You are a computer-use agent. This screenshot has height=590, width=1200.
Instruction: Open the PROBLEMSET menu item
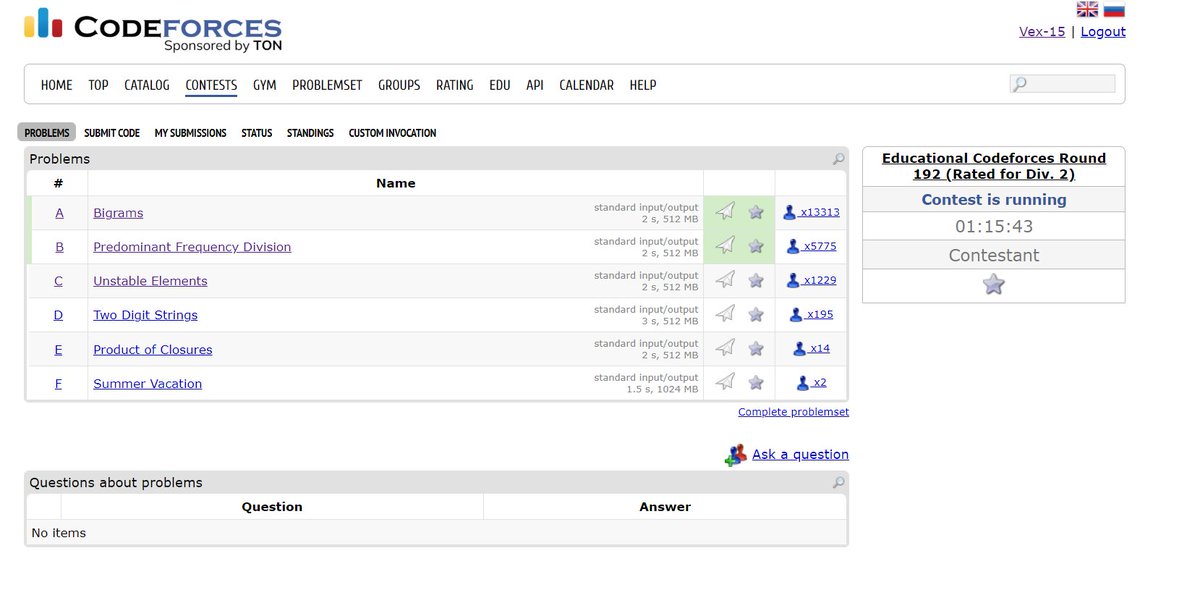point(327,85)
